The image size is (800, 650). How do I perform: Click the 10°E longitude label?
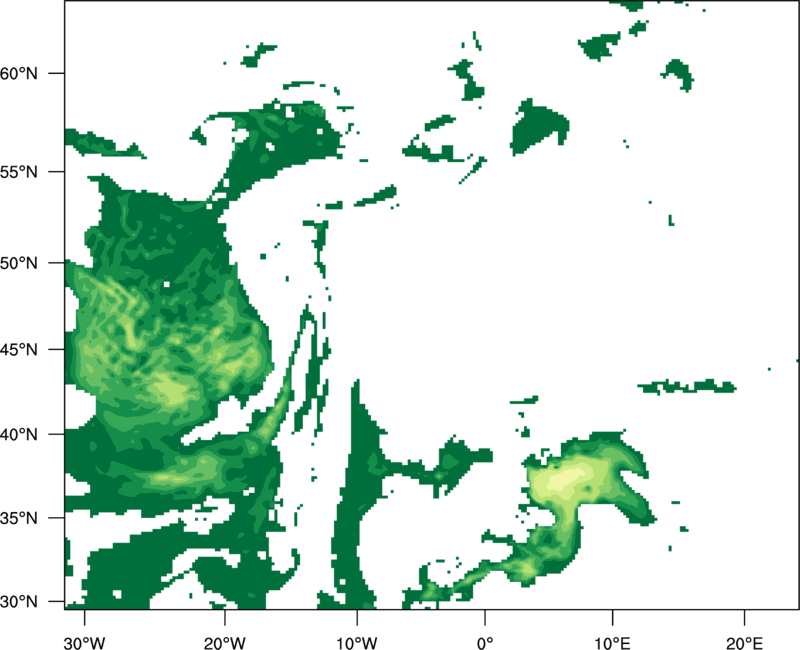coord(612,643)
